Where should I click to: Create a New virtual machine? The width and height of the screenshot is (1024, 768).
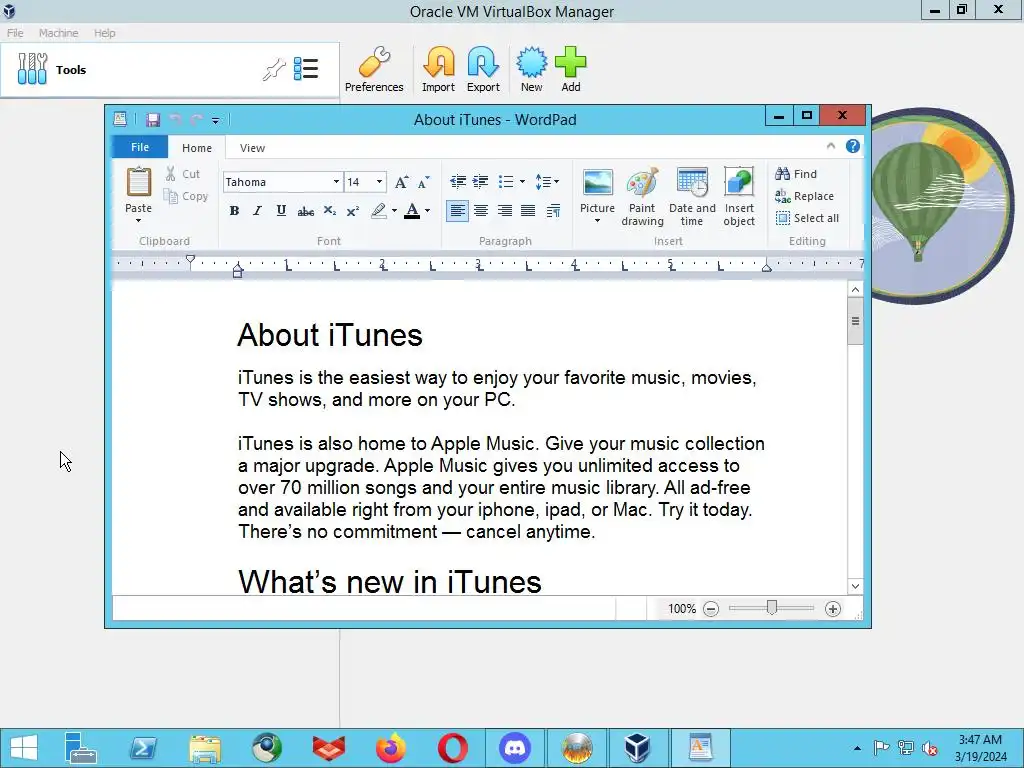point(532,69)
